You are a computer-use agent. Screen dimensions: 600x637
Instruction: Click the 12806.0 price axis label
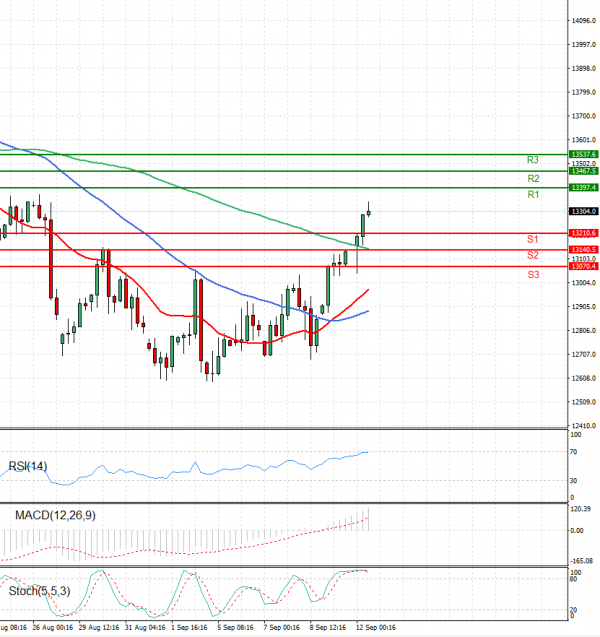[x=584, y=331]
